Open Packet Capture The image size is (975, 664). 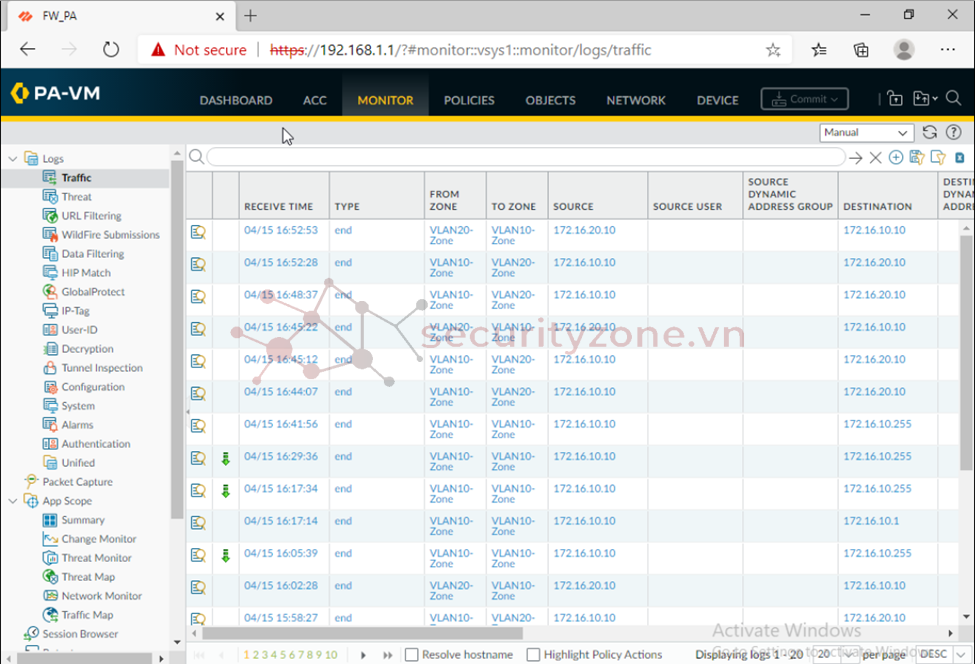(x=77, y=482)
